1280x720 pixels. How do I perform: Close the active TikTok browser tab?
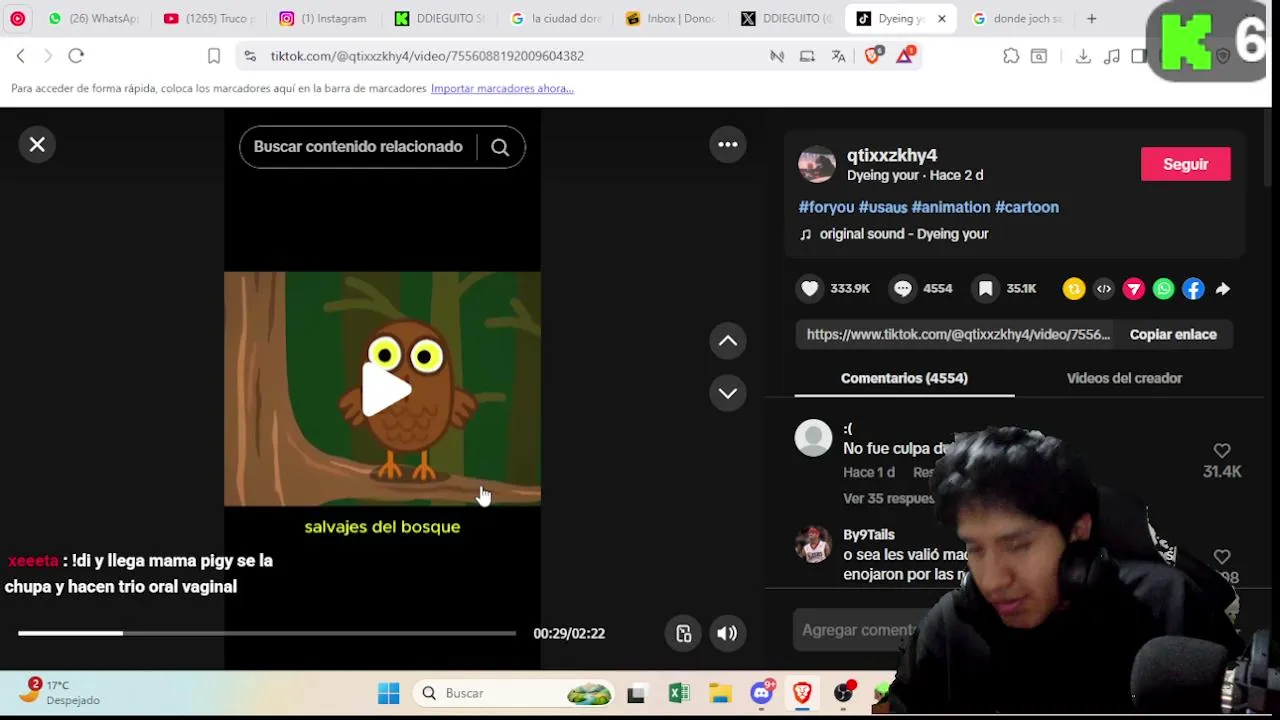click(x=941, y=18)
